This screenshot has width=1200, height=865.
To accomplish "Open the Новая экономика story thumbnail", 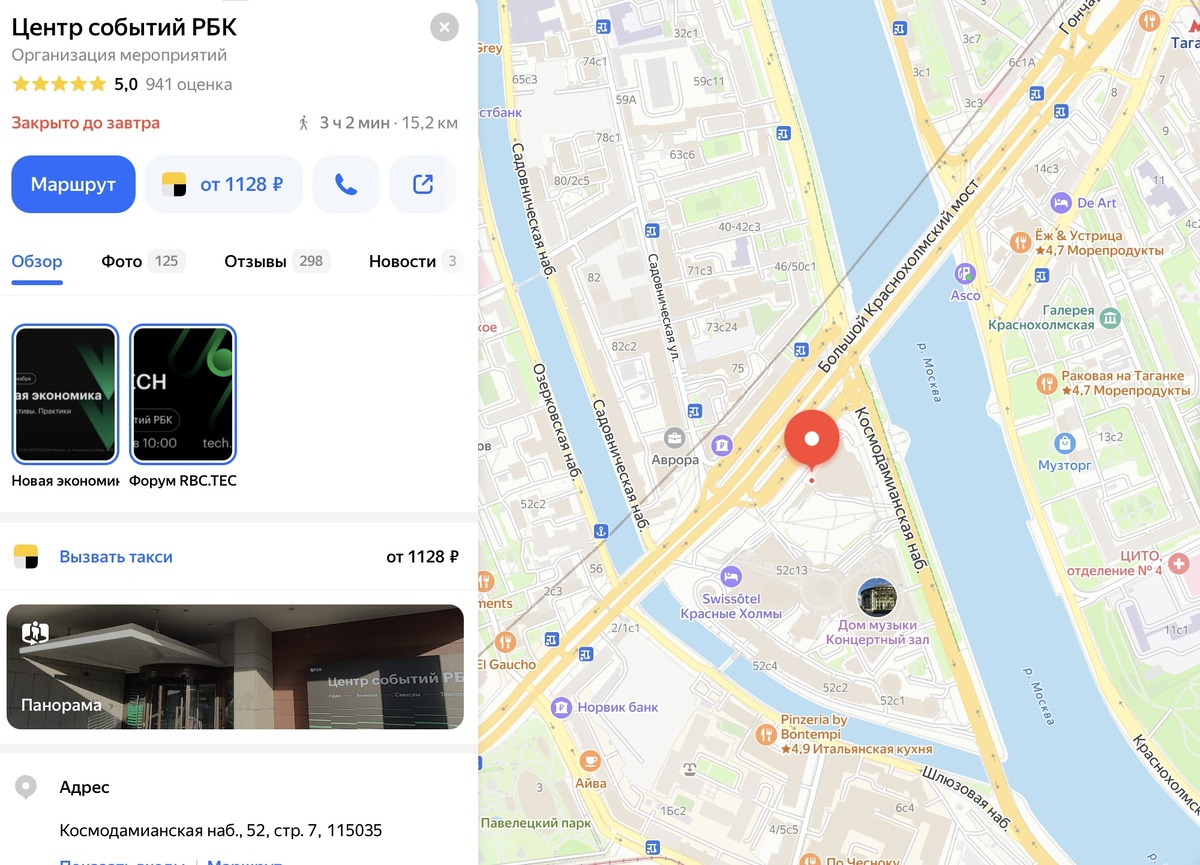I will point(65,395).
